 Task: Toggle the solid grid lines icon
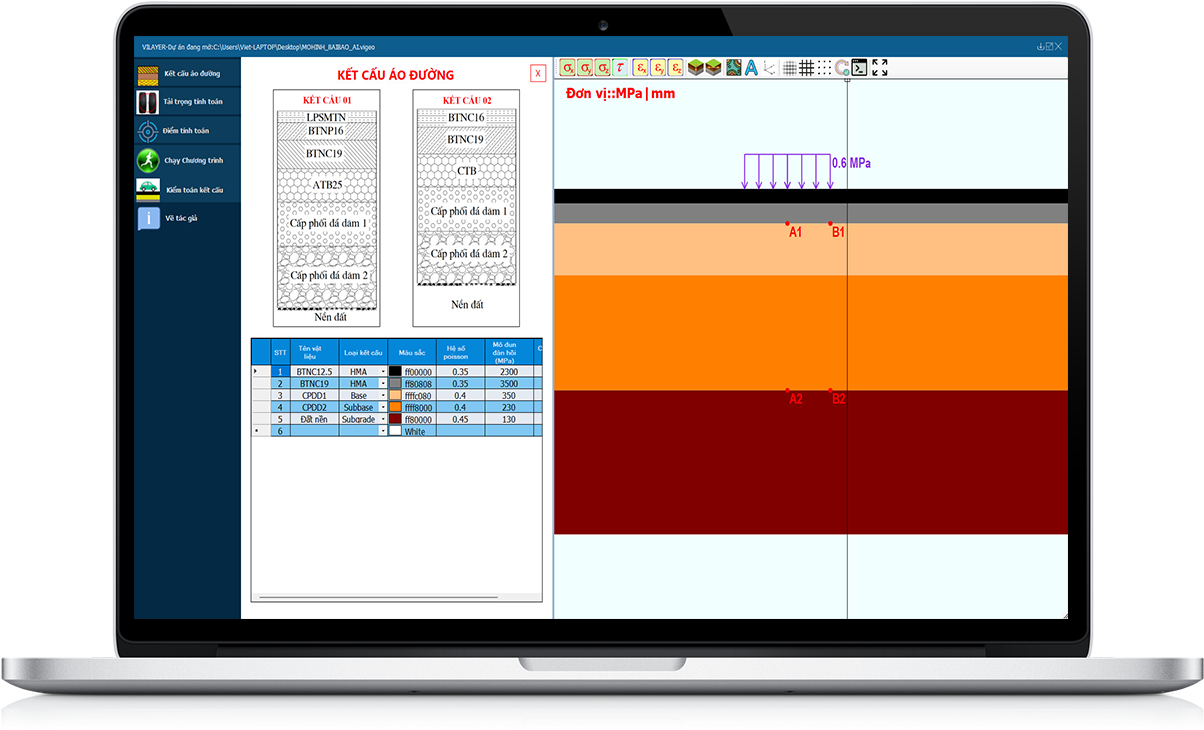pyautogui.click(x=806, y=68)
